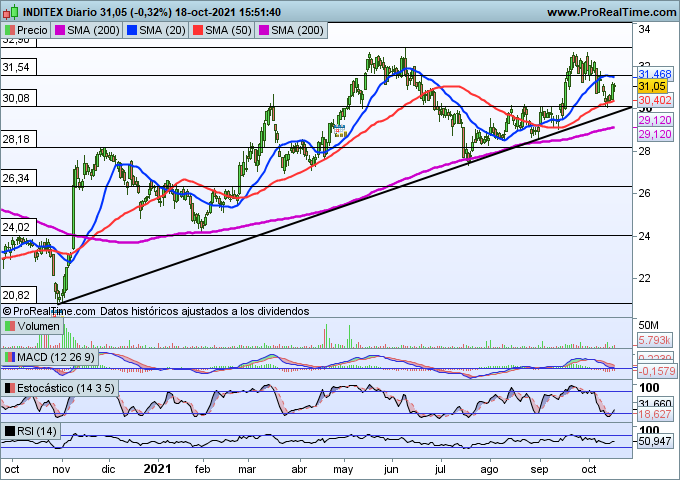Viewport: 680px width, 480px height.
Task: Click the upper magenta 29,120 value tag
Action: pyautogui.click(x=655, y=120)
